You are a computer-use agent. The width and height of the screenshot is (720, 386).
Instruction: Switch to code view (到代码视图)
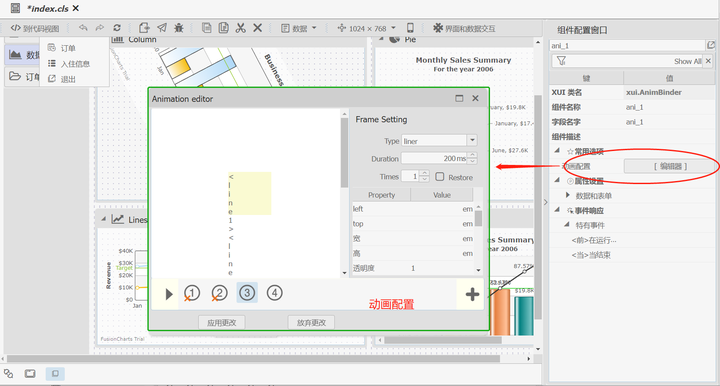(x=35, y=28)
